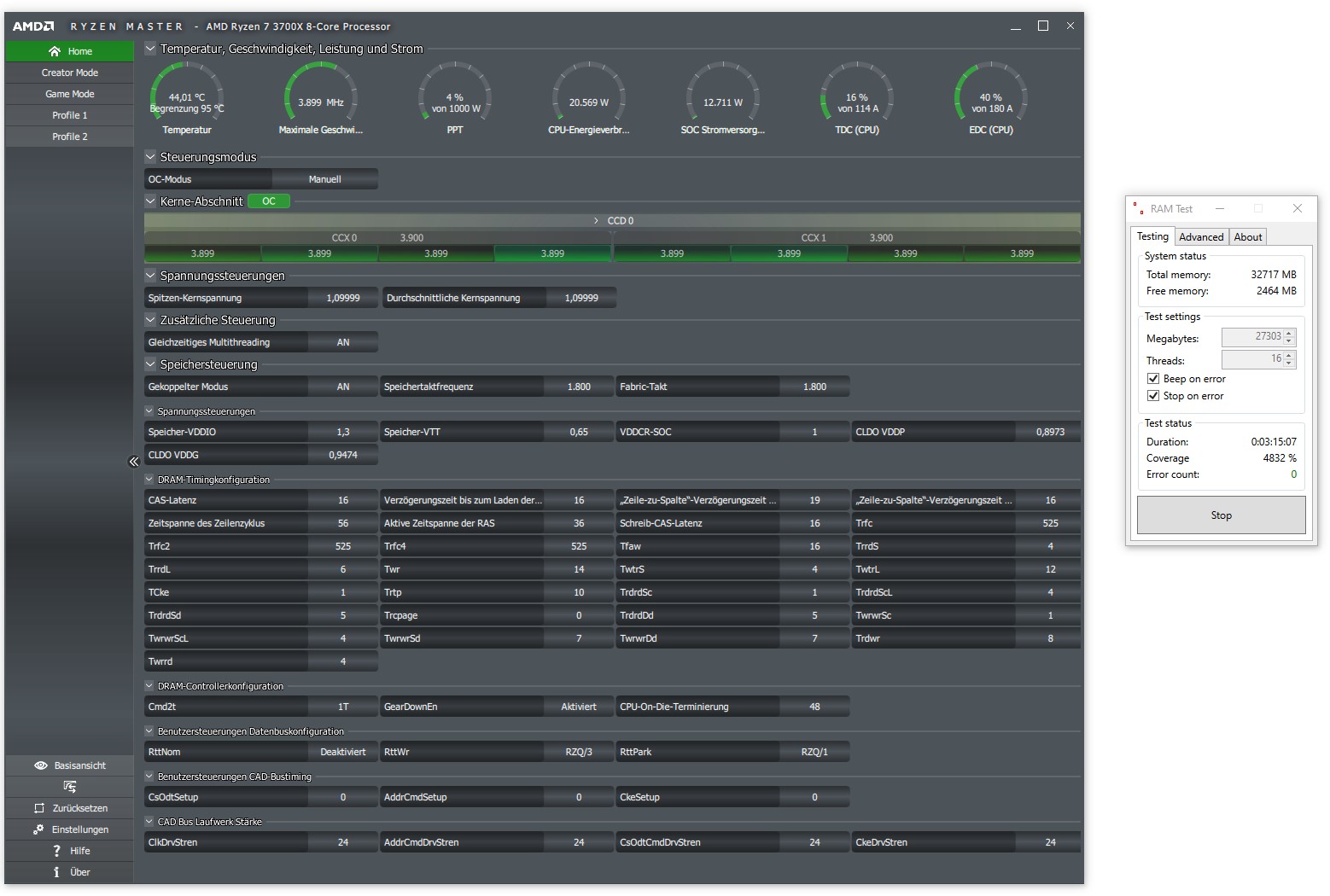
Task: Click Spitzen-Kernspannung value 1,09999
Action: 343,298
